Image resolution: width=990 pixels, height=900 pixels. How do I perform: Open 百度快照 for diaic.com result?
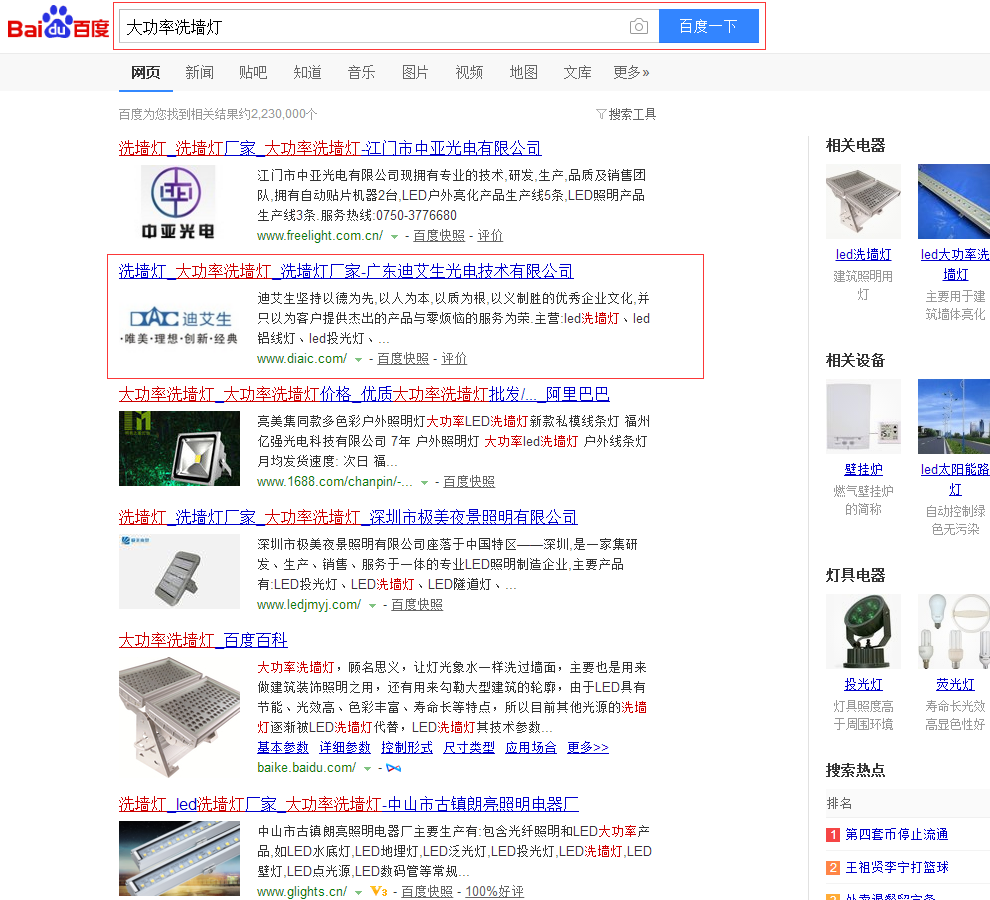coord(403,359)
